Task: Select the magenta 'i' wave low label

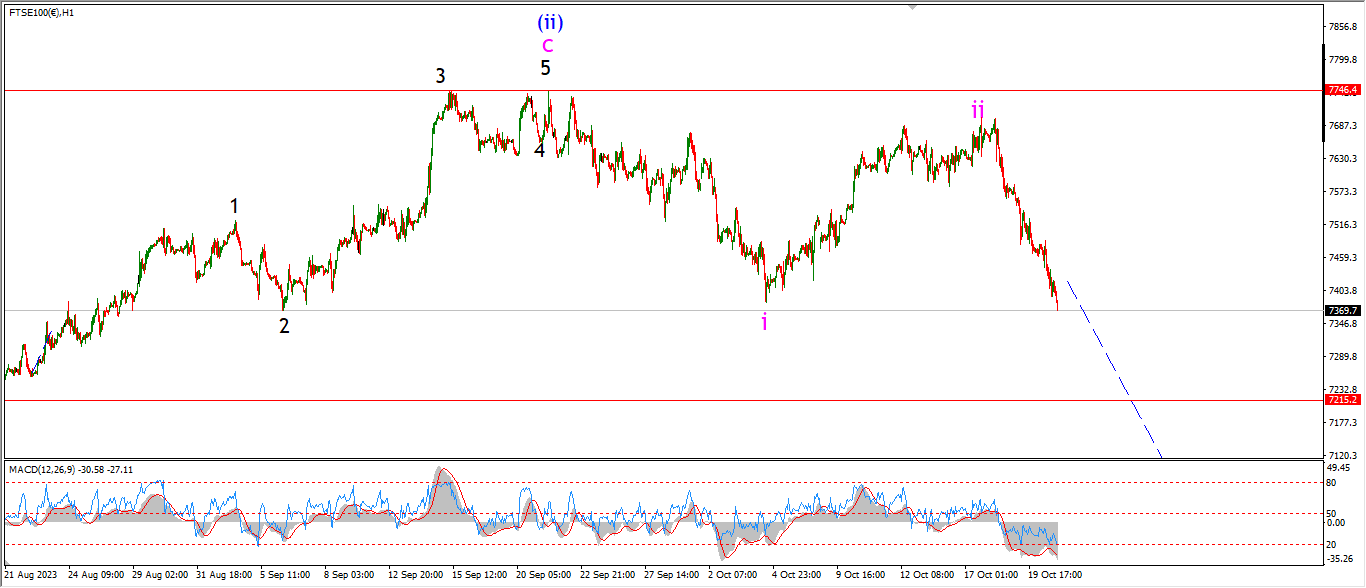Action: 765,322
